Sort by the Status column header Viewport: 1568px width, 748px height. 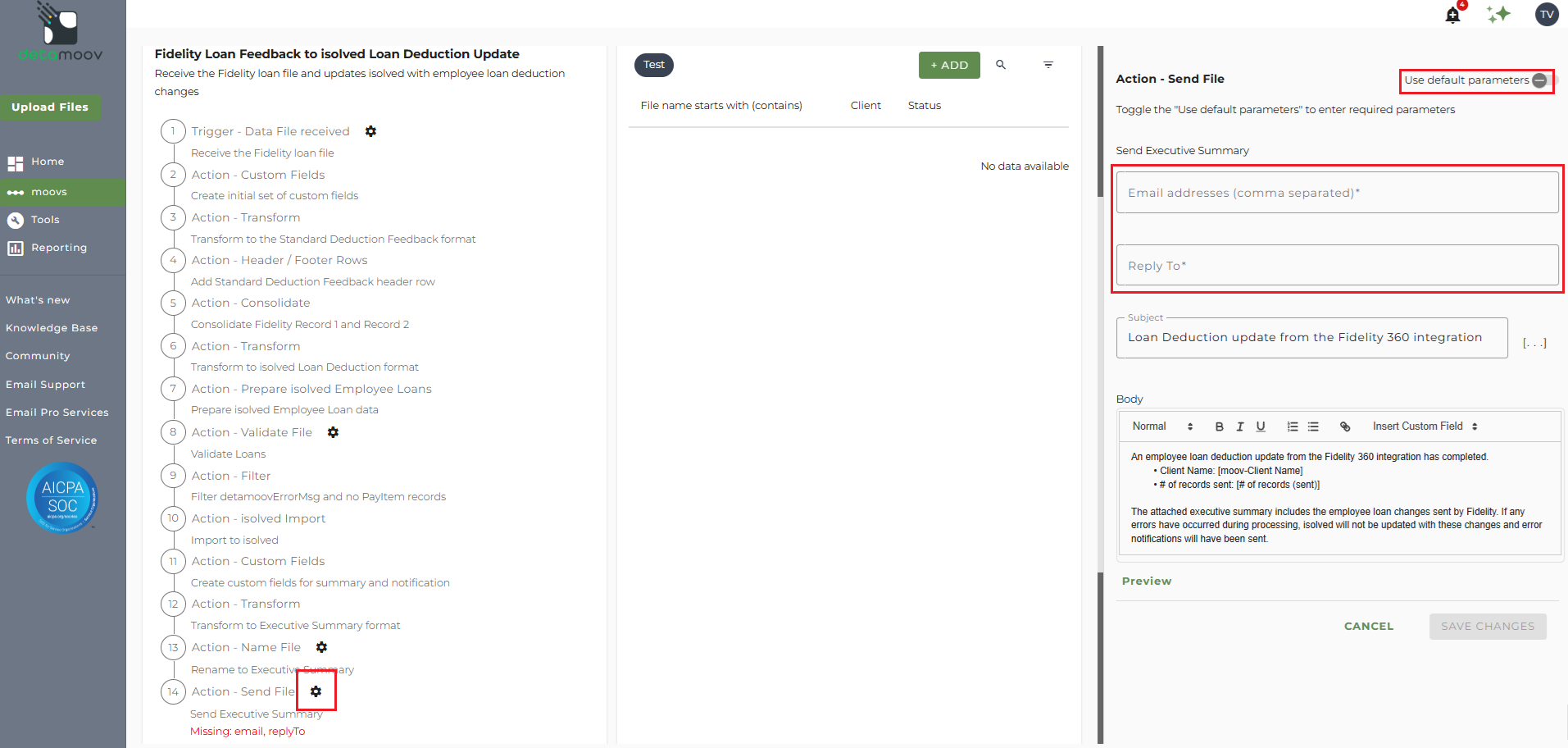tap(925, 106)
